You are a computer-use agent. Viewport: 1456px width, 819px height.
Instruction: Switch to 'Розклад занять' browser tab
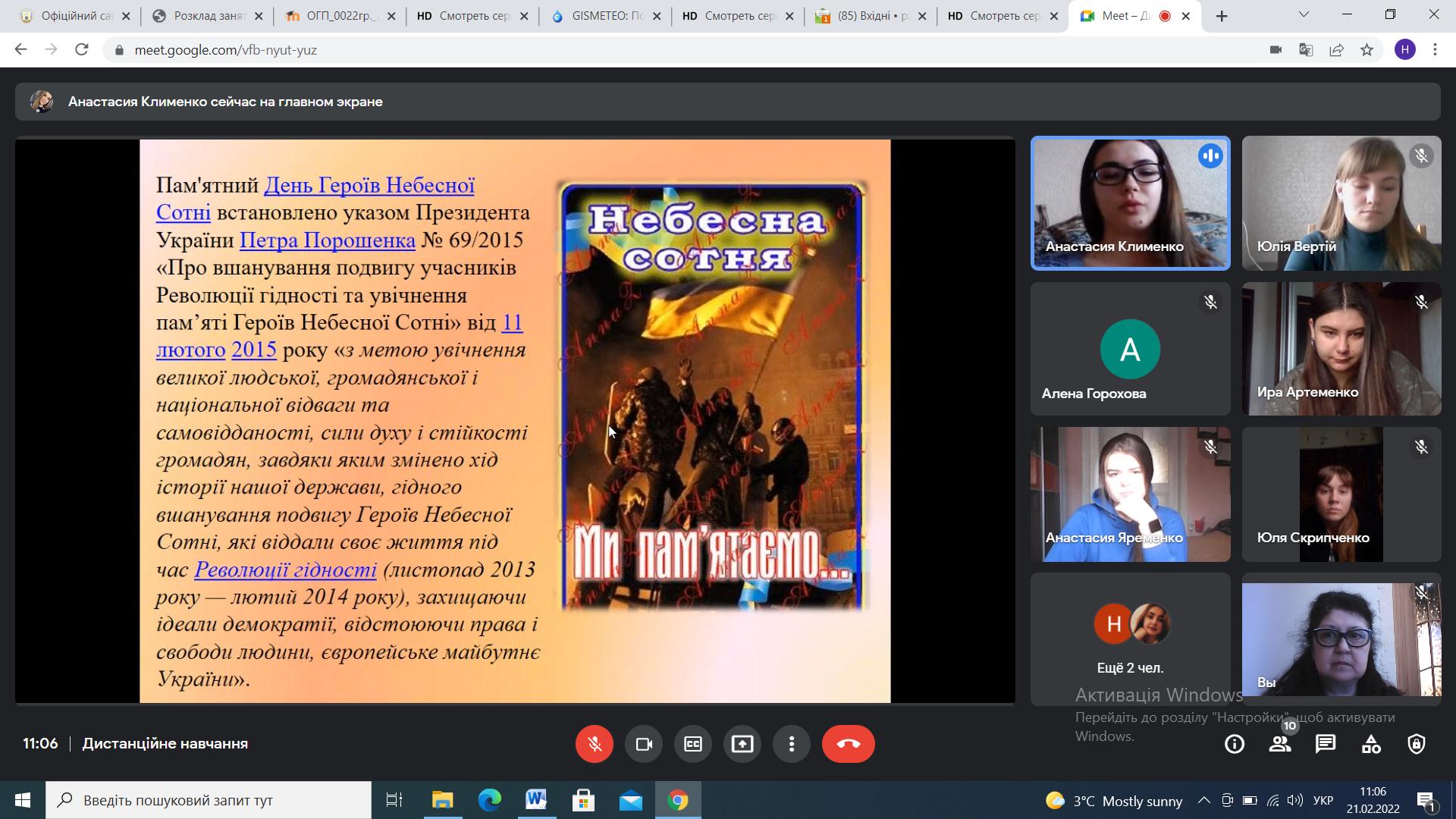tap(208, 16)
